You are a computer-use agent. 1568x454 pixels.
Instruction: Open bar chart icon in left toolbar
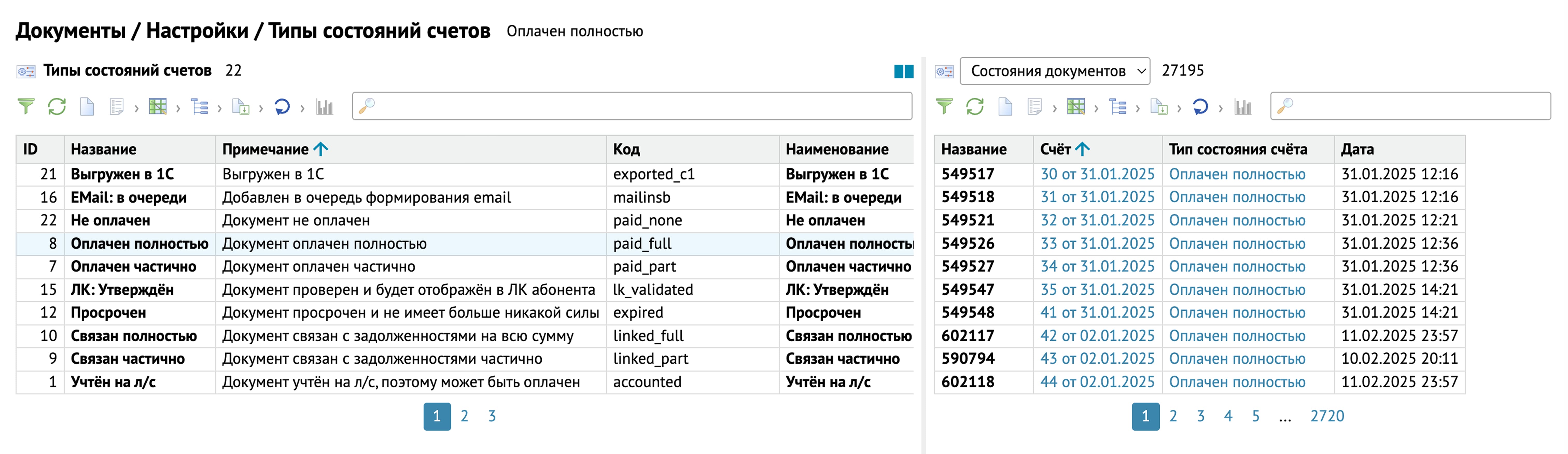pyautogui.click(x=324, y=107)
